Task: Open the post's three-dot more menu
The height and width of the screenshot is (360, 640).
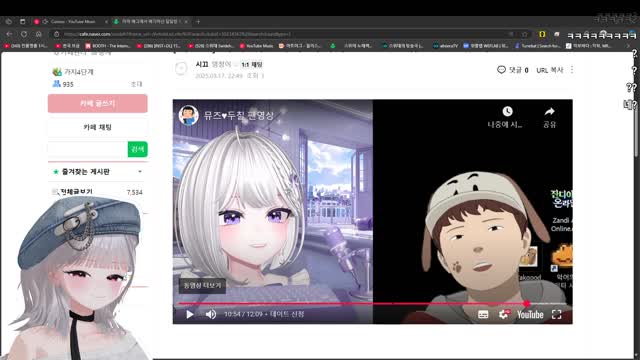Action: (x=572, y=70)
